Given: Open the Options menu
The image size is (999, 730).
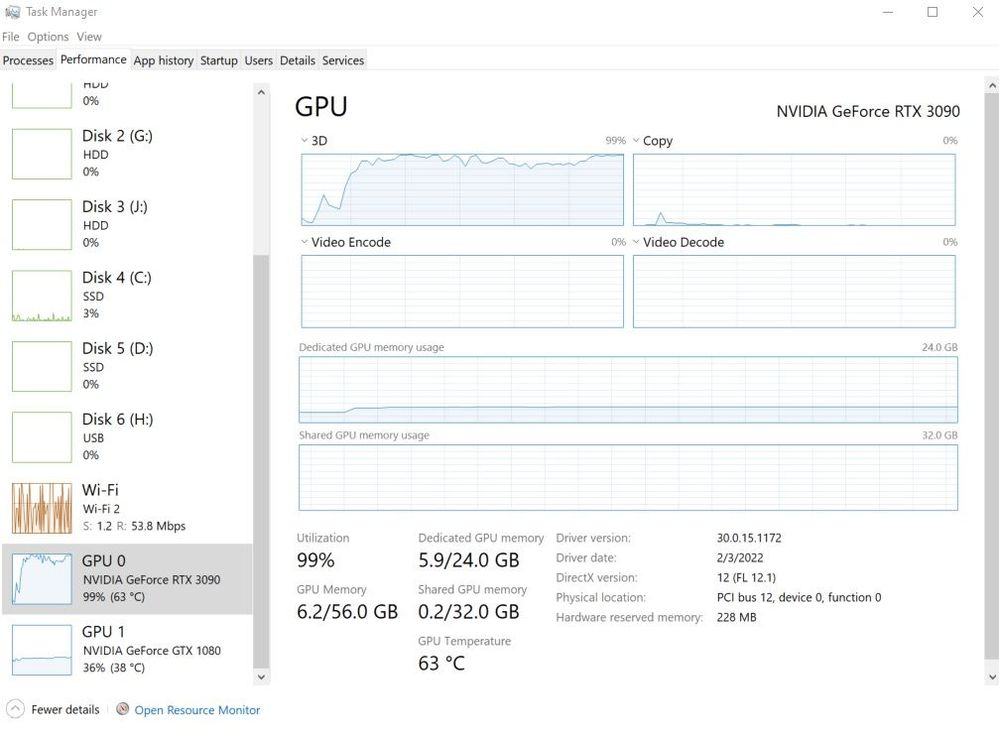Looking at the screenshot, I should tap(48, 37).
